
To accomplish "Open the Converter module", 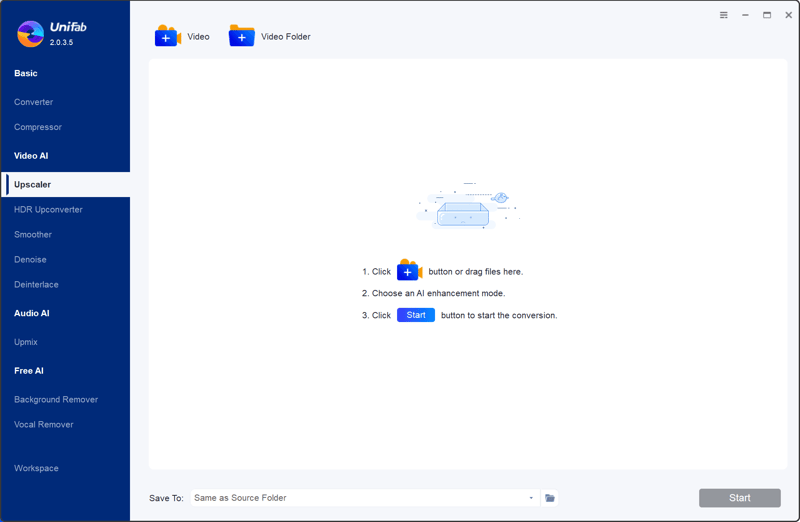I will pos(34,102).
